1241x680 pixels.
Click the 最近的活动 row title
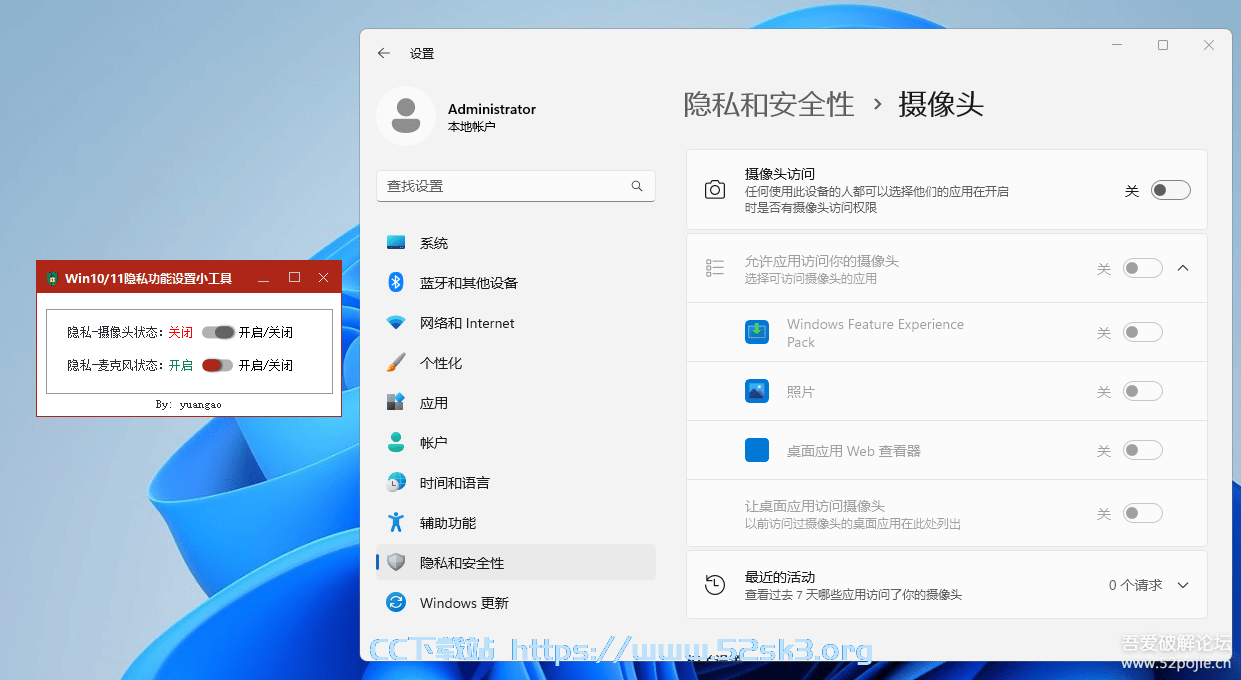click(780, 577)
